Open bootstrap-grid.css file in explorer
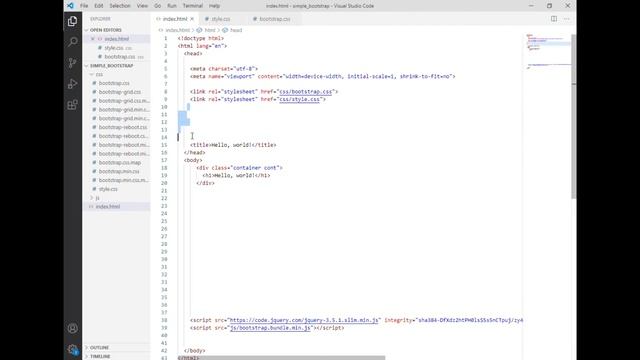The image size is (640, 360). [x=120, y=92]
